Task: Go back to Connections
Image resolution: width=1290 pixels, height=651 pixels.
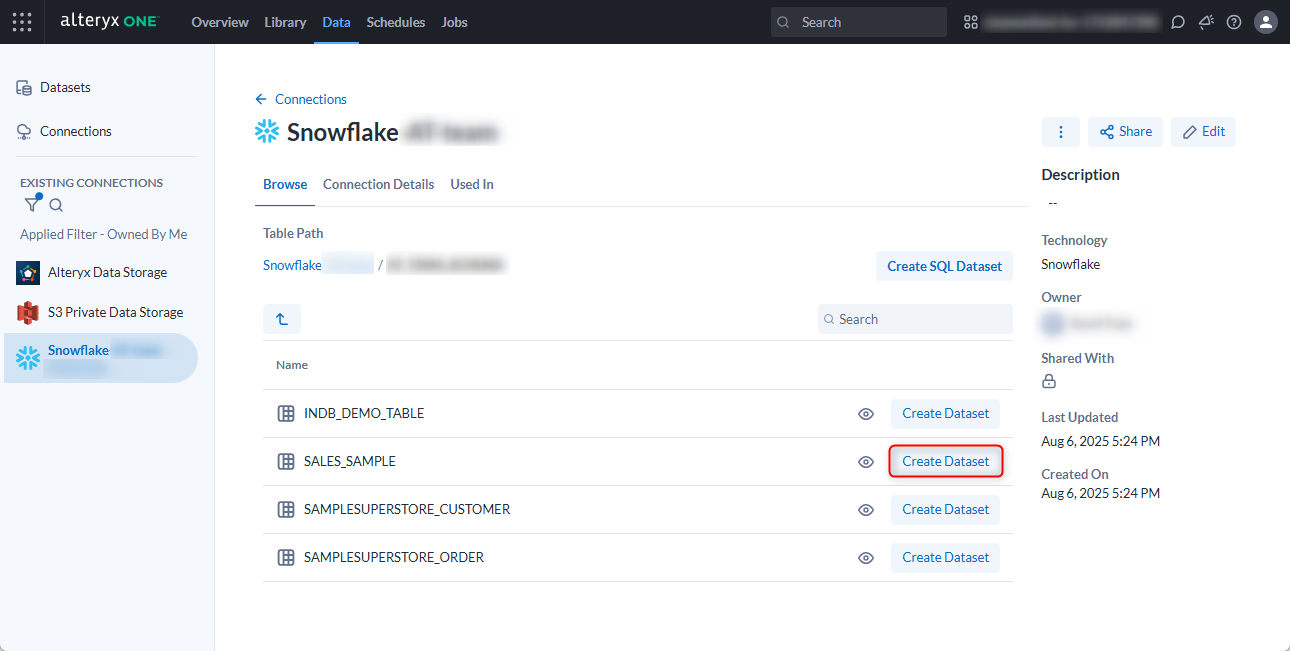Action: 301,99
